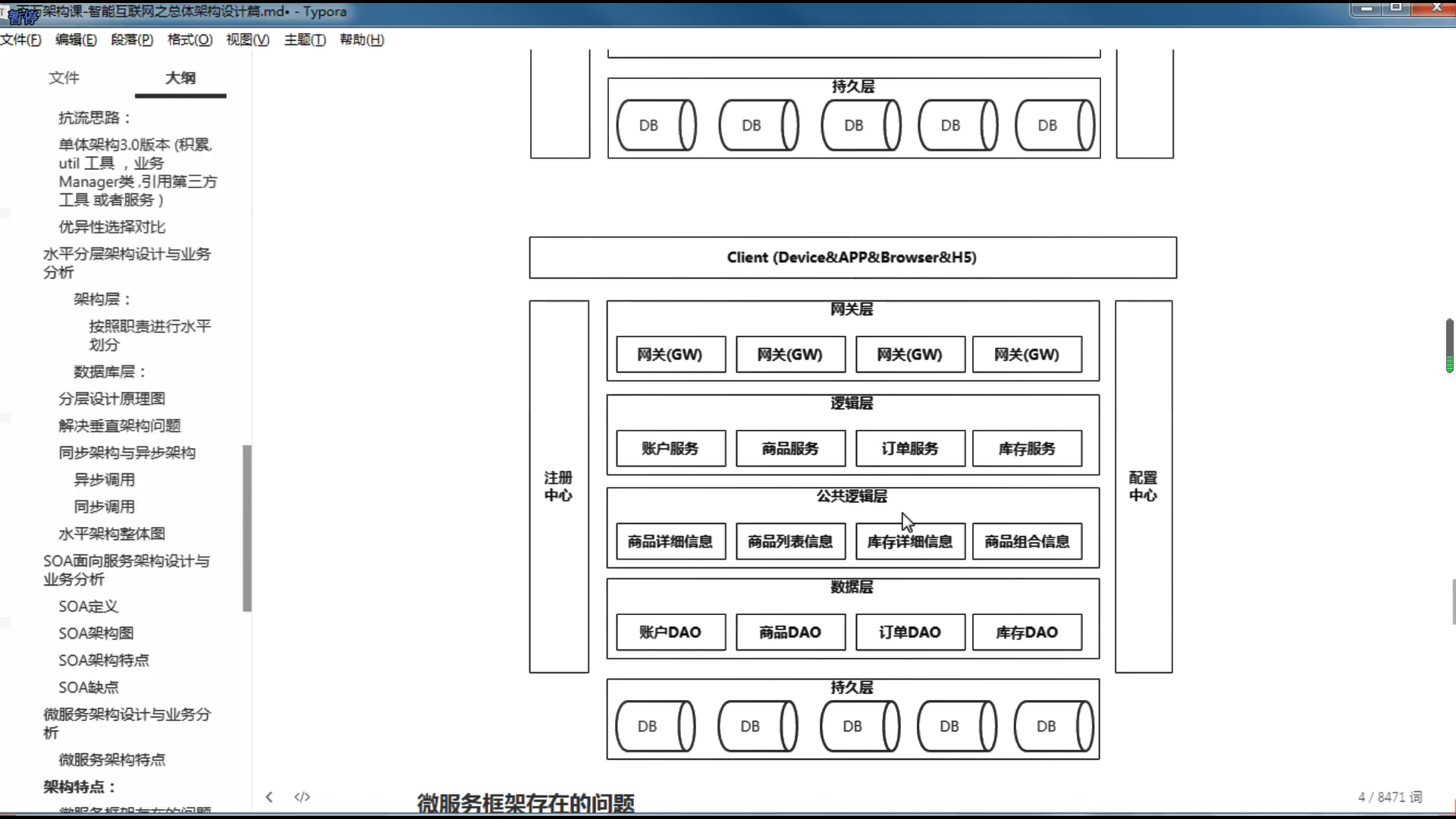Close the Typora window
This screenshot has width=1456, height=819.
click(x=1436, y=8)
